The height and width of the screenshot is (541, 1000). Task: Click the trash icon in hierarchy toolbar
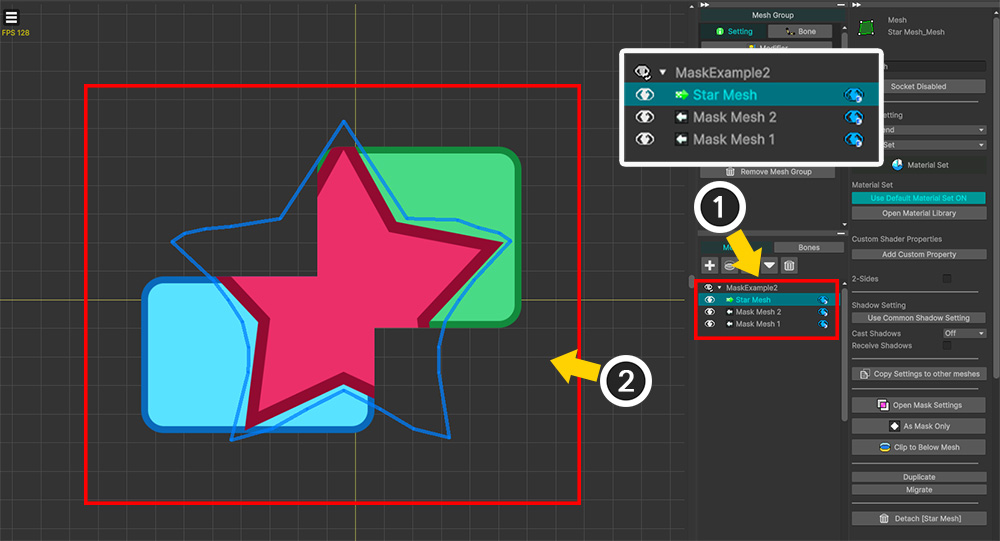789,265
